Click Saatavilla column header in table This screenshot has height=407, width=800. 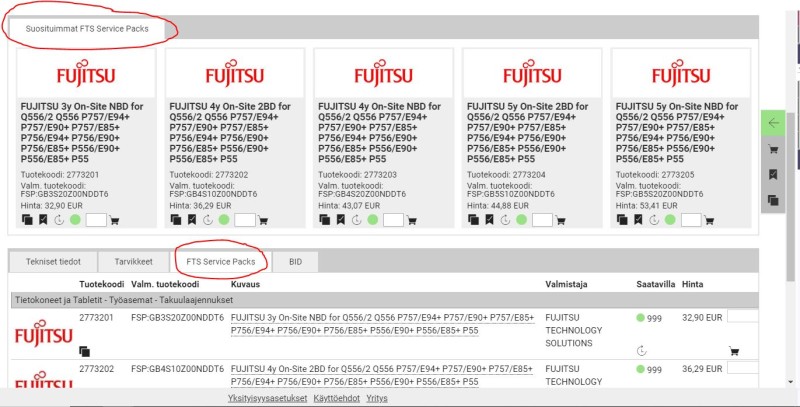pyautogui.click(x=656, y=284)
